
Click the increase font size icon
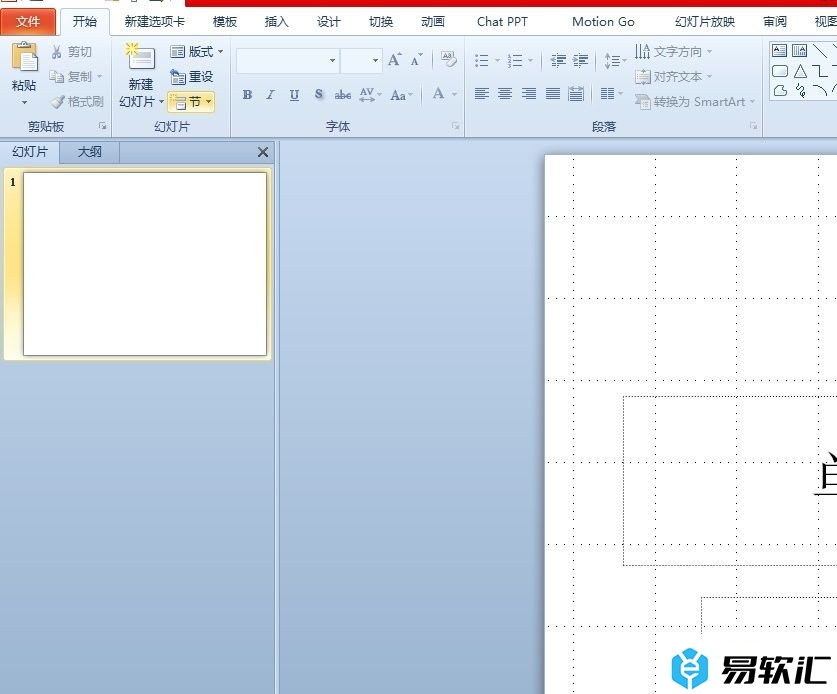(395, 61)
